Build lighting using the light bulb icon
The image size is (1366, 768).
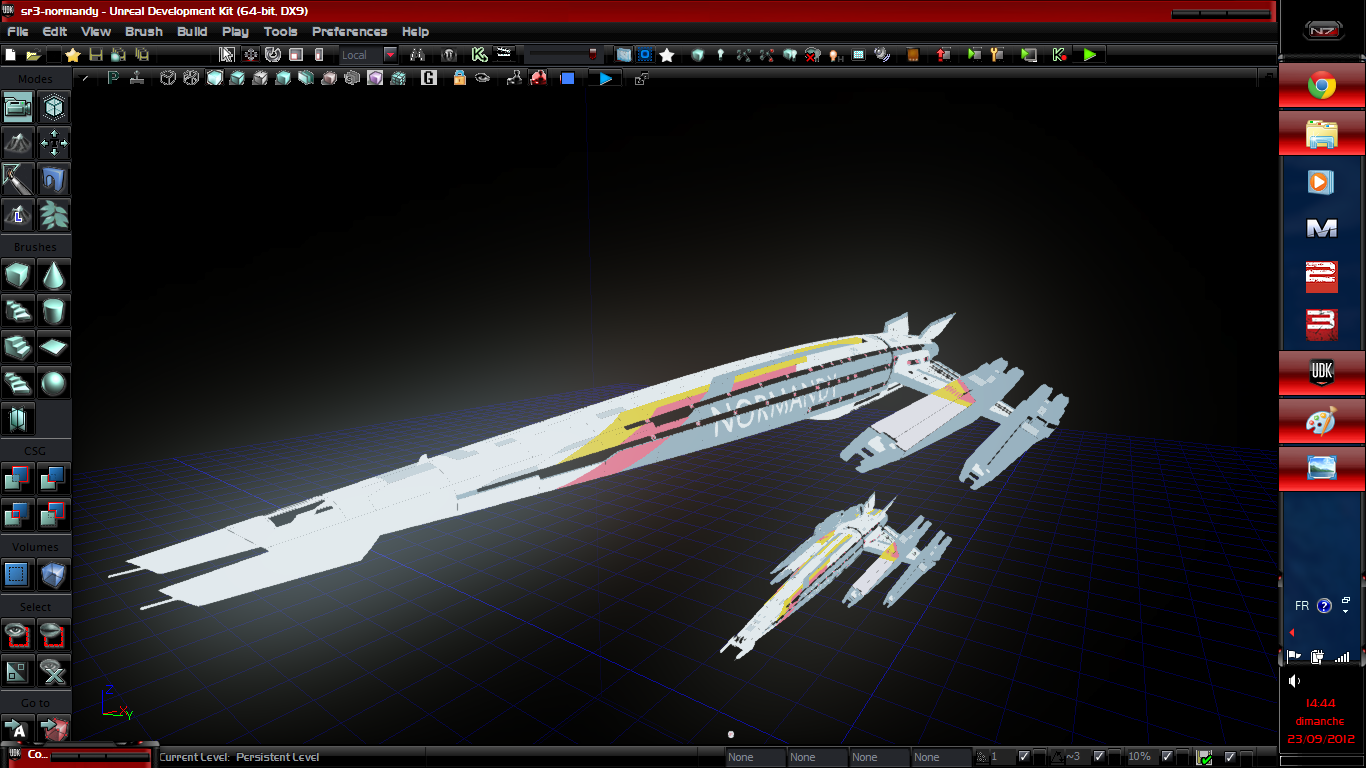click(720, 55)
